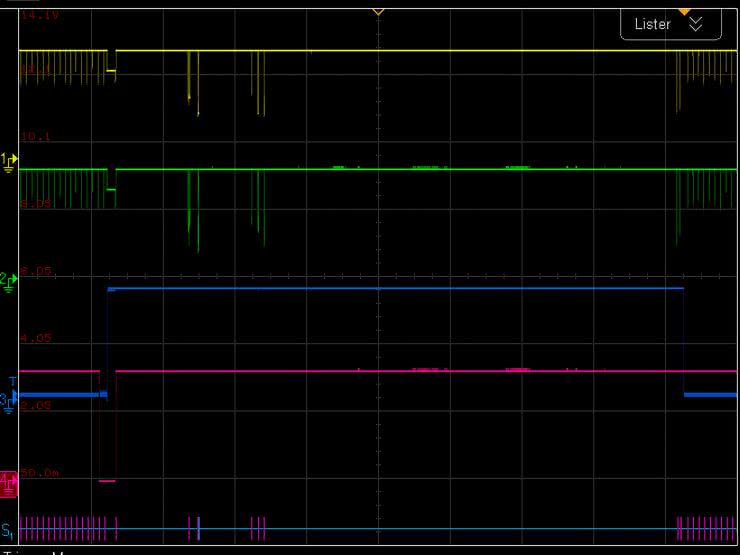Click the blue channel 3 high-level trace

pyautogui.click(x=400, y=288)
